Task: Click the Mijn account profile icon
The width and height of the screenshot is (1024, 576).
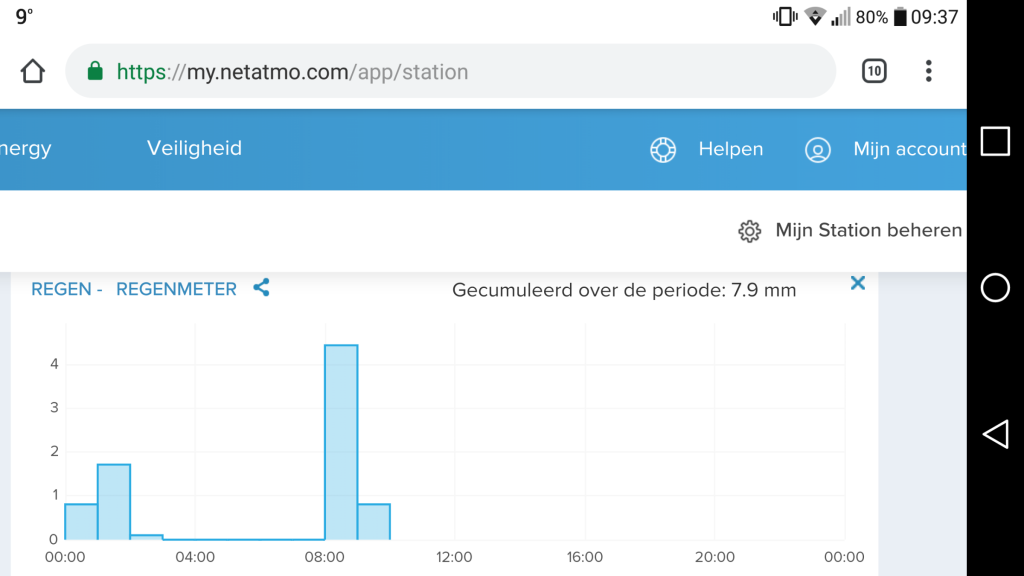Action: pyautogui.click(x=818, y=150)
